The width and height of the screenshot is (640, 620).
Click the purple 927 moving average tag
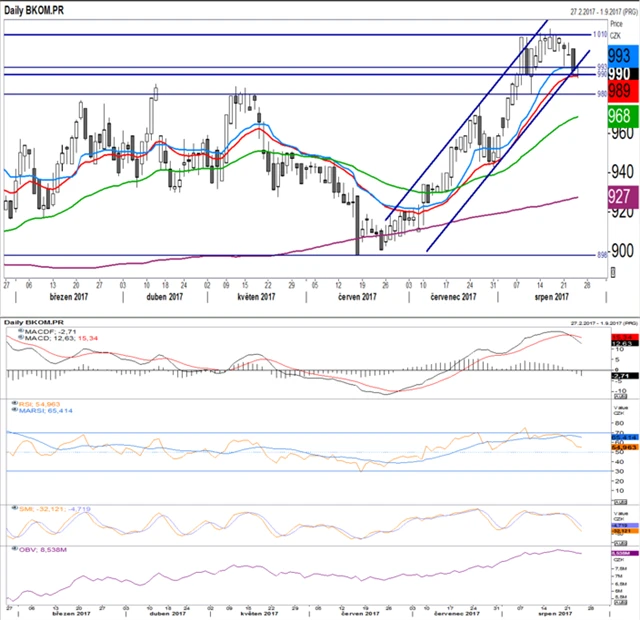coord(618,197)
